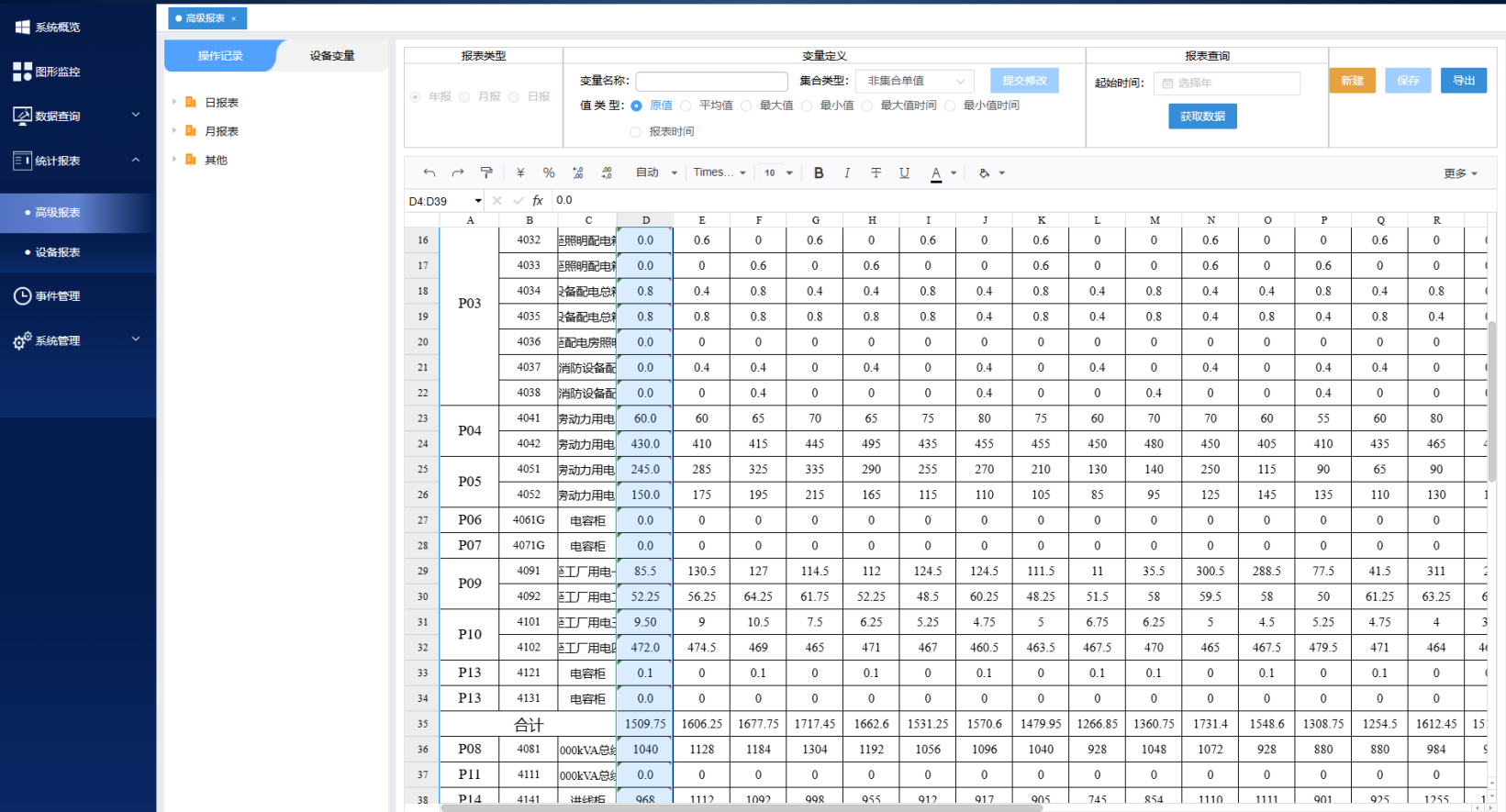
Task: Apply the font color A icon
Action: click(x=936, y=173)
